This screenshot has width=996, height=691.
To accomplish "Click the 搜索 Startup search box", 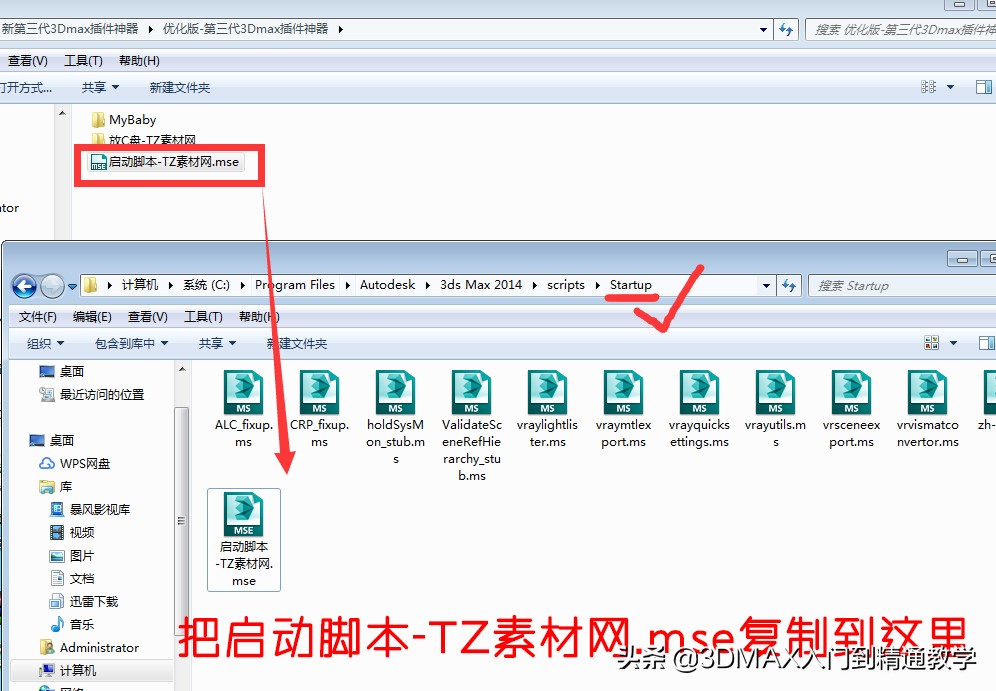I will [902, 286].
